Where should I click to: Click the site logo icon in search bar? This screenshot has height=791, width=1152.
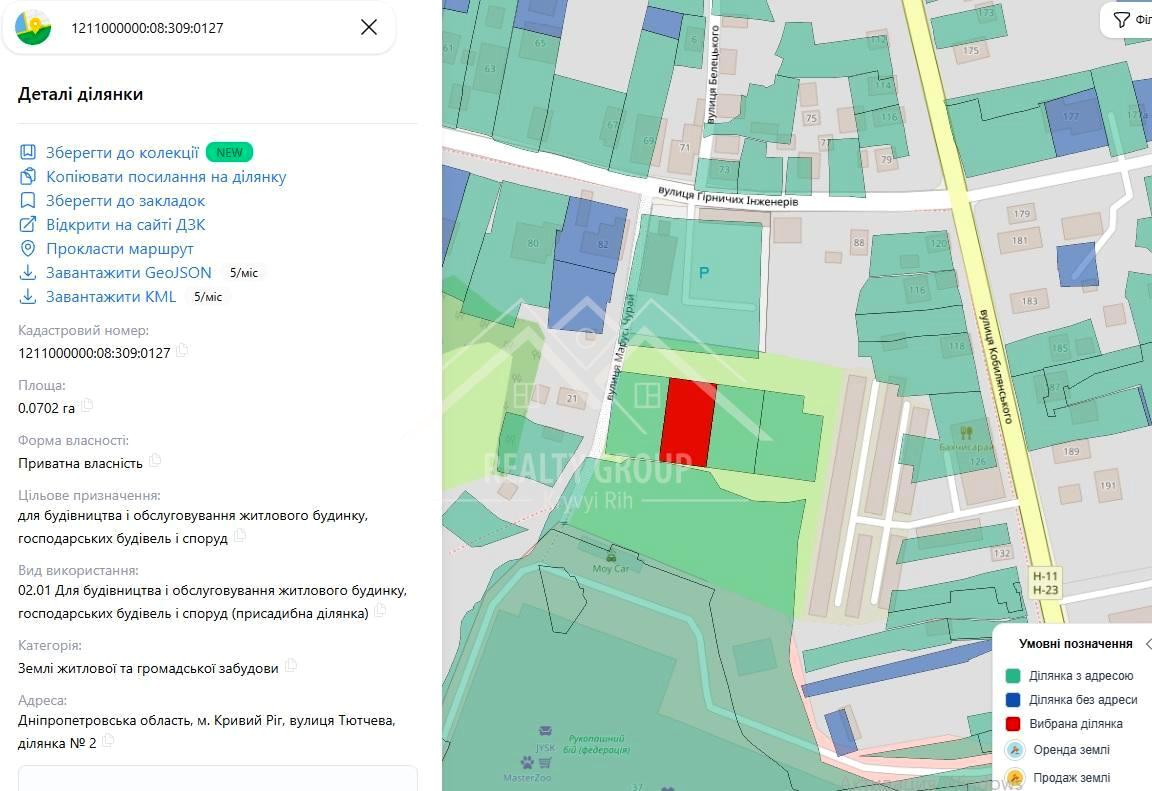click(x=33, y=28)
